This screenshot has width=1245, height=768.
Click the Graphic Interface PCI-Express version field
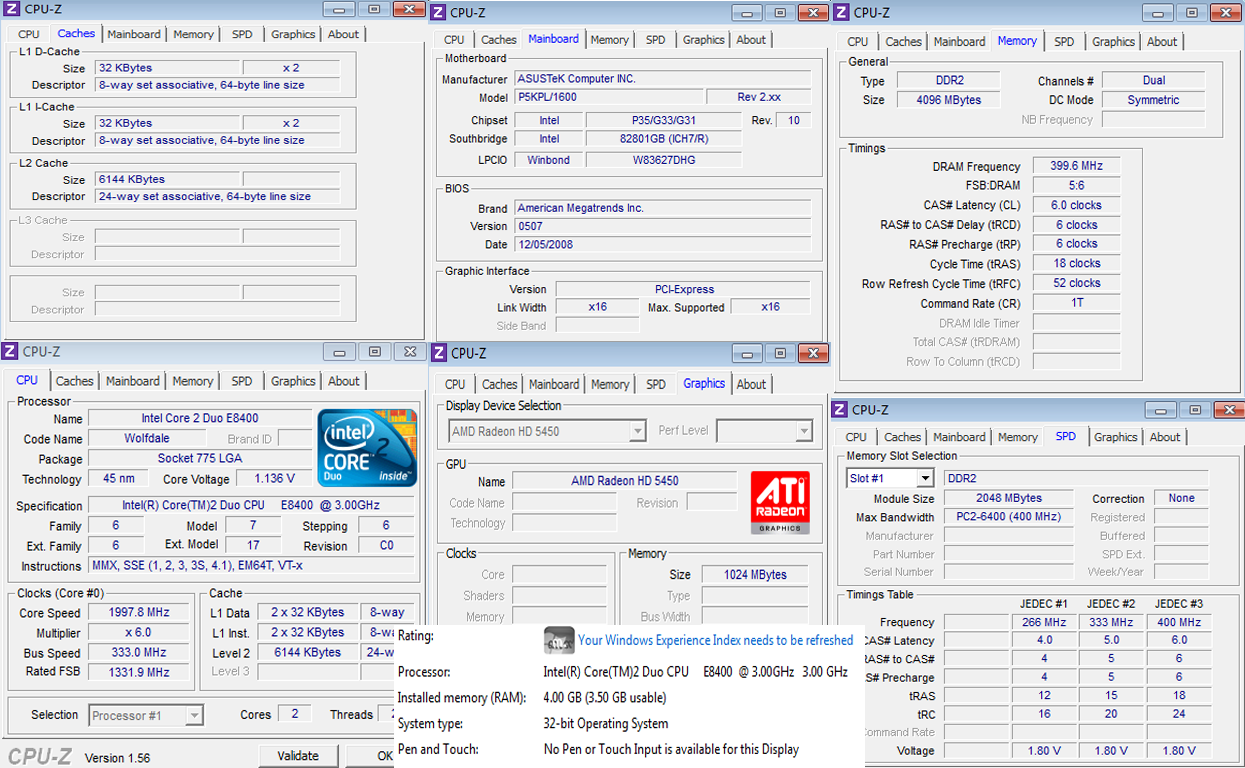pos(683,289)
